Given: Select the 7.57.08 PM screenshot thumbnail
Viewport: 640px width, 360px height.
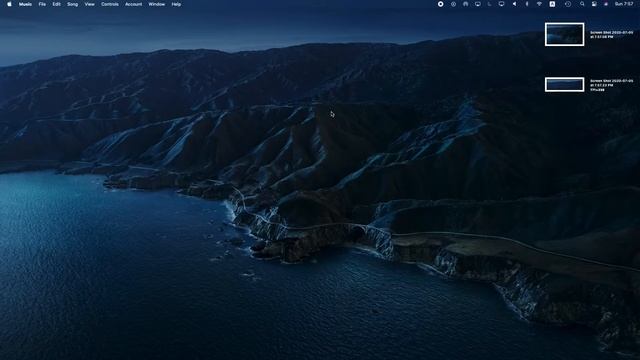Looking at the screenshot, I should point(564,34).
